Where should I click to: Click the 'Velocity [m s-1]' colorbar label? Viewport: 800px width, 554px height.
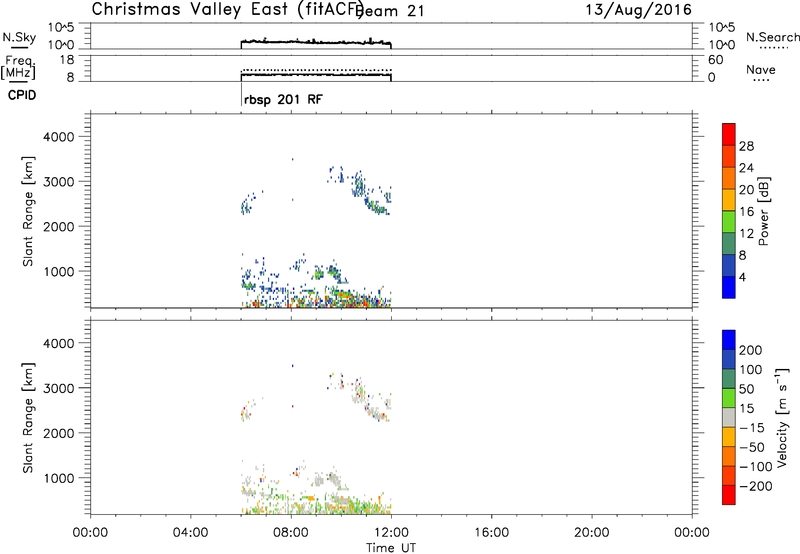click(x=782, y=417)
